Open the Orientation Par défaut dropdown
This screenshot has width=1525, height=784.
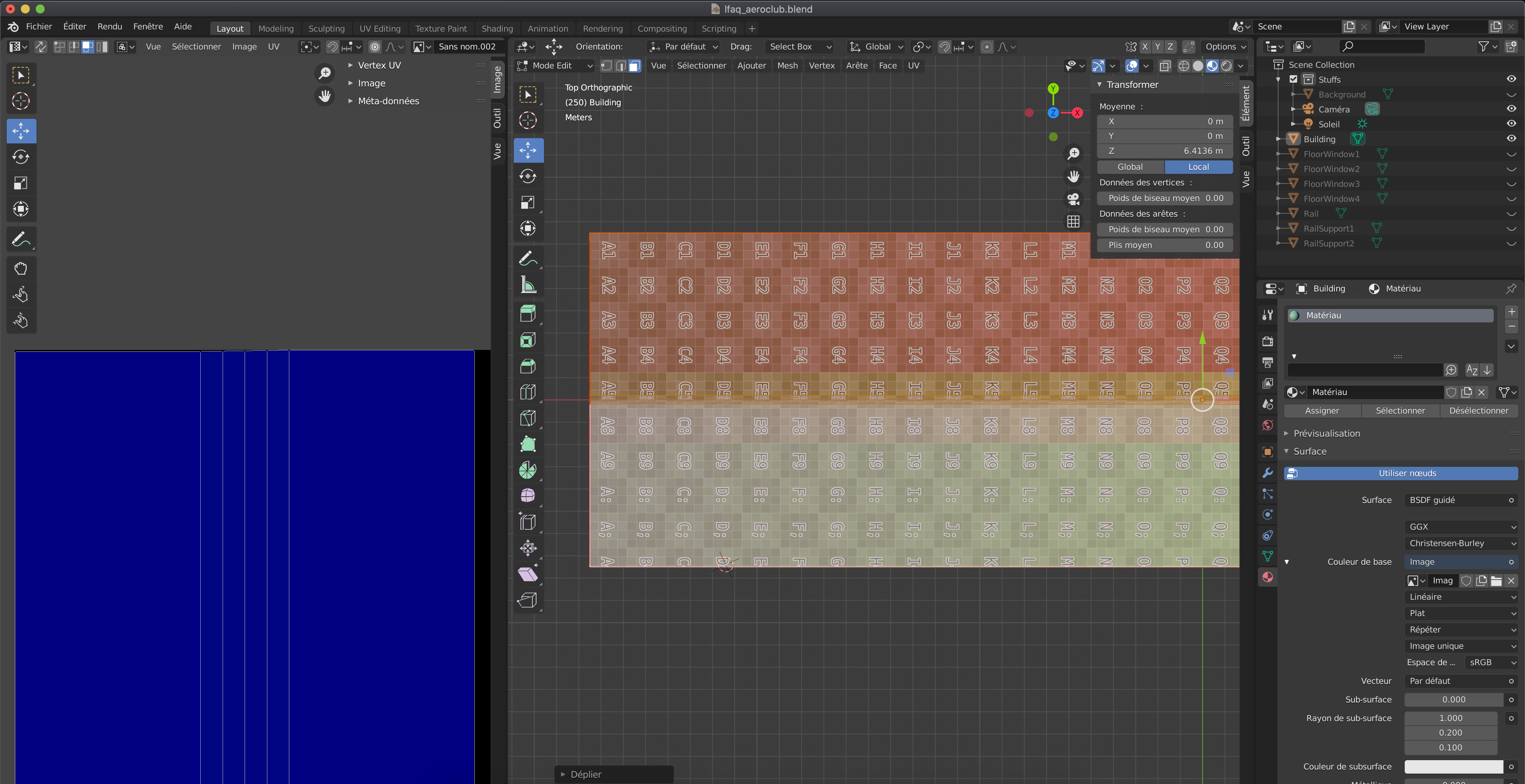tap(683, 46)
